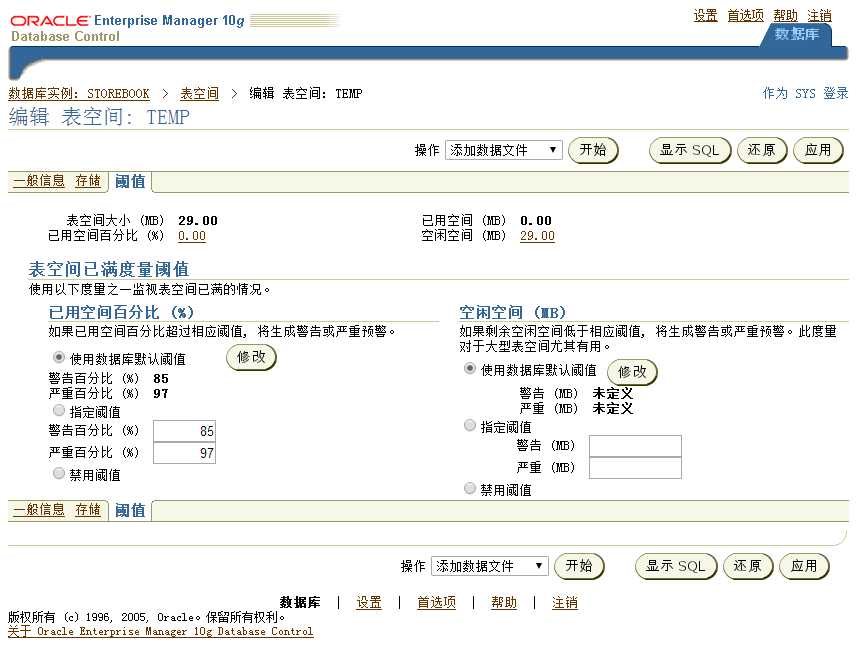Click the top 显示 SQL button
The width and height of the screenshot is (857, 646).
[x=690, y=150]
